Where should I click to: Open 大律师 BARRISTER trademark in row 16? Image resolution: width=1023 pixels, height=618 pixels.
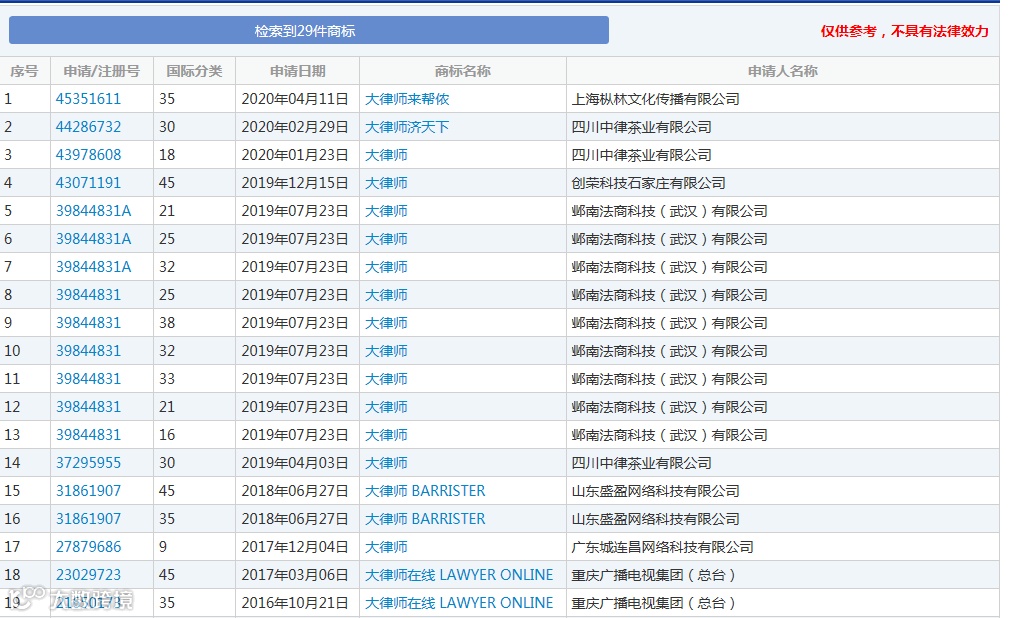[425, 519]
